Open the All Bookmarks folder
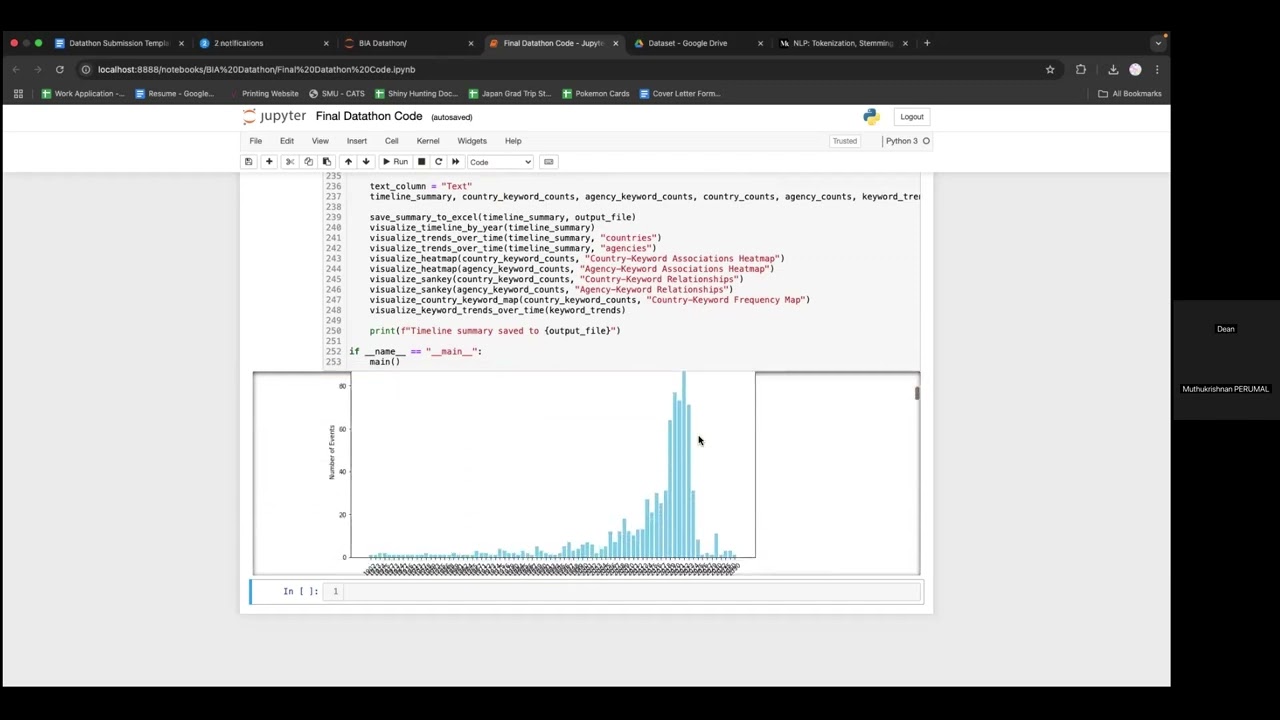1280x720 pixels. (x=1130, y=94)
